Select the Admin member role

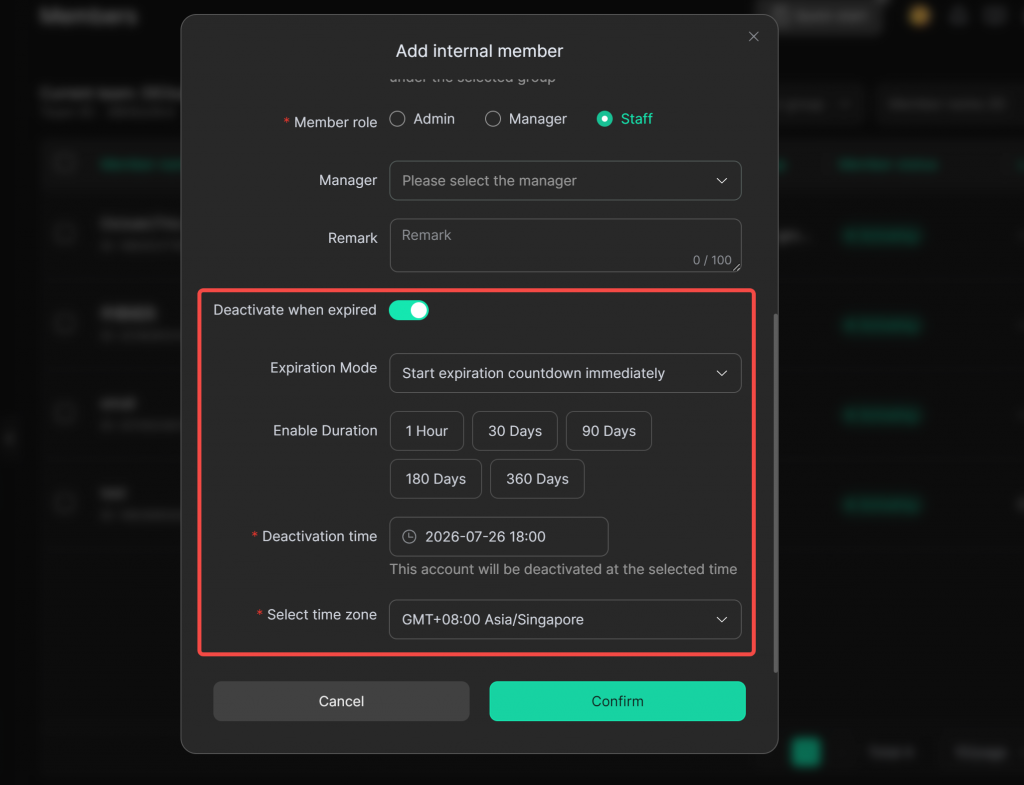click(397, 119)
